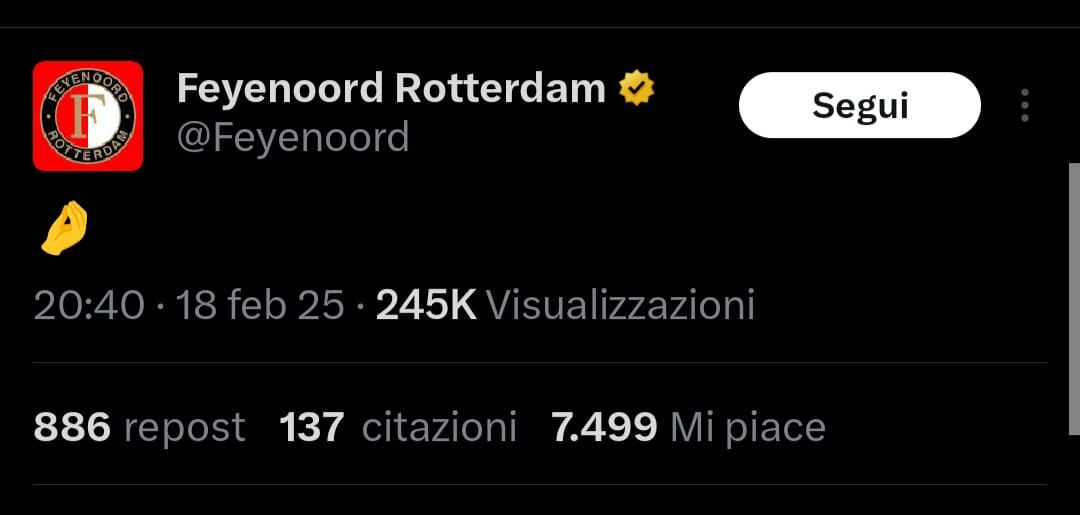This screenshot has height=515, width=1080.
Task: Click the 18 feb 25 date
Action: [260, 305]
